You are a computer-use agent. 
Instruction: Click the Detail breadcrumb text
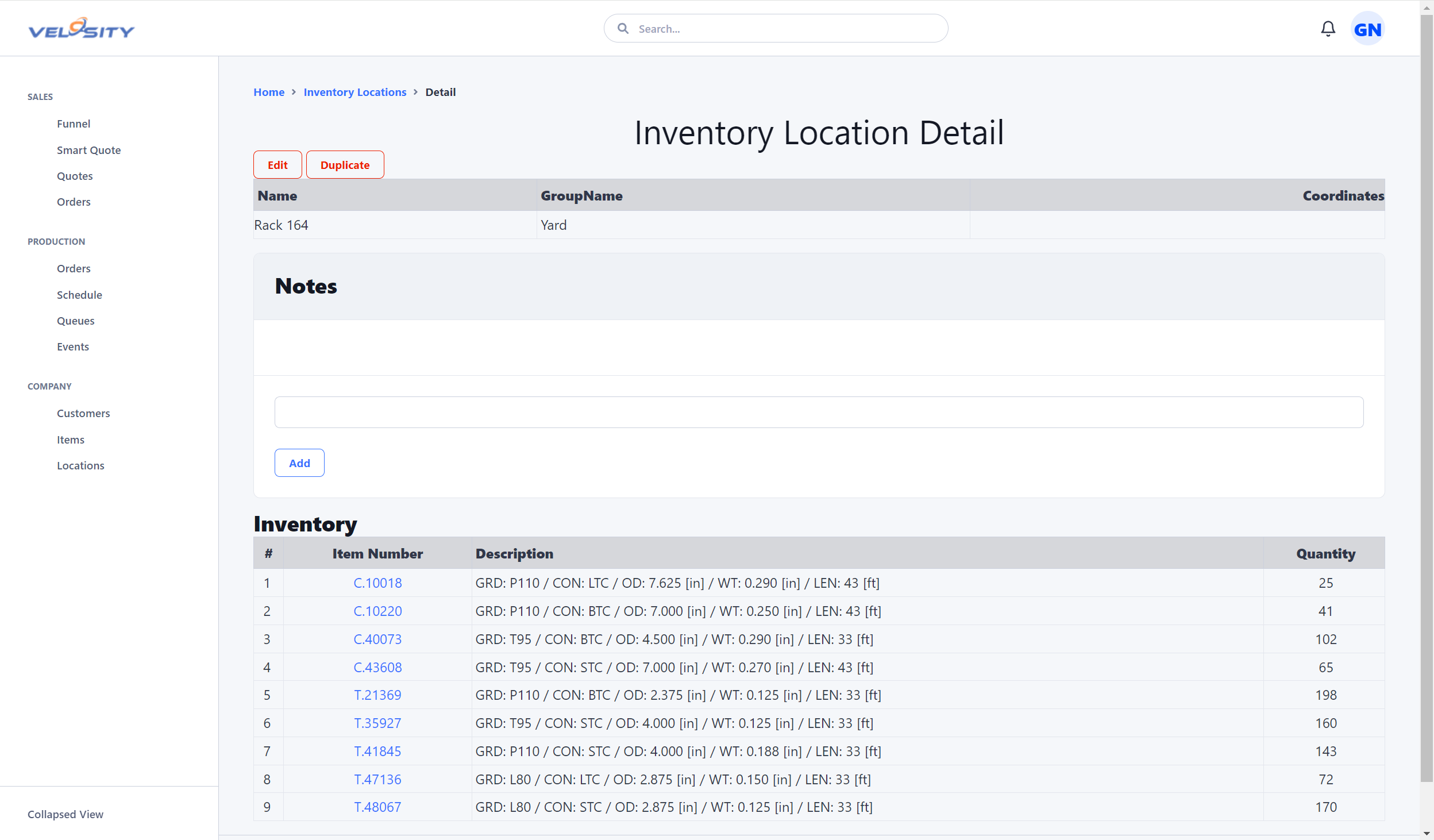[440, 92]
